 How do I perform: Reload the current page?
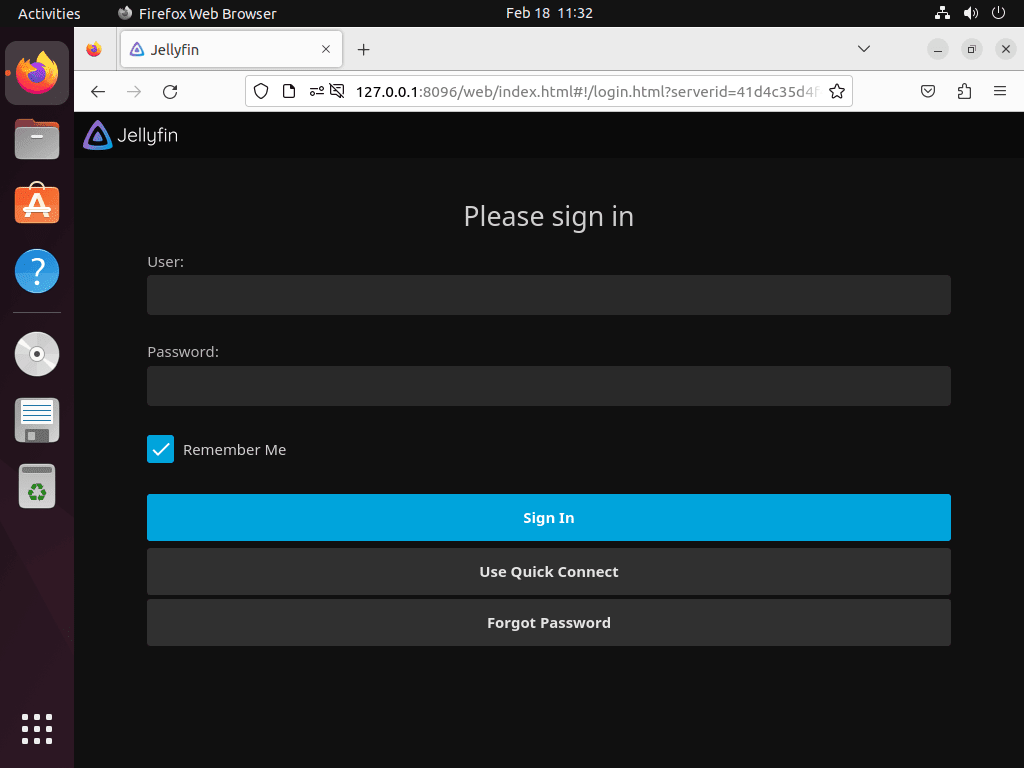click(170, 91)
